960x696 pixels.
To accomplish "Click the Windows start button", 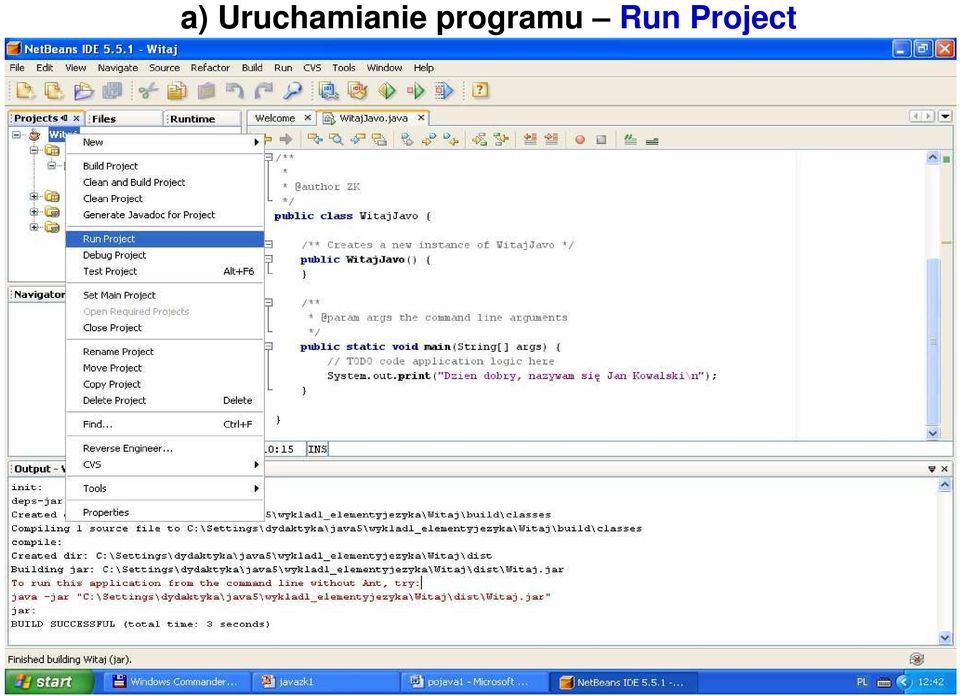I will pyautogui.click(x=48, y=681).
